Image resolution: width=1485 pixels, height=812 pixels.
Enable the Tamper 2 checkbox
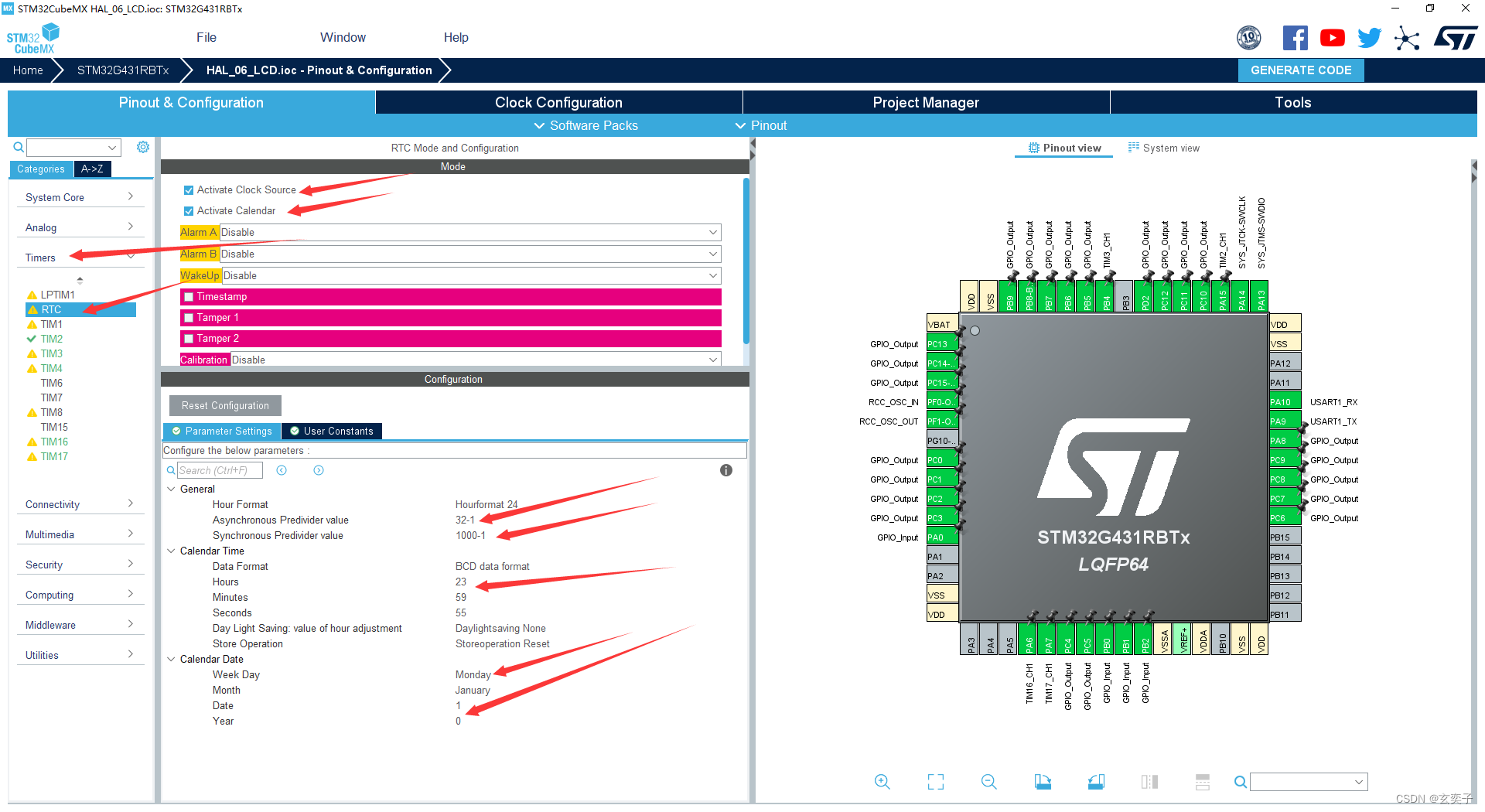(x=189, y=339)
